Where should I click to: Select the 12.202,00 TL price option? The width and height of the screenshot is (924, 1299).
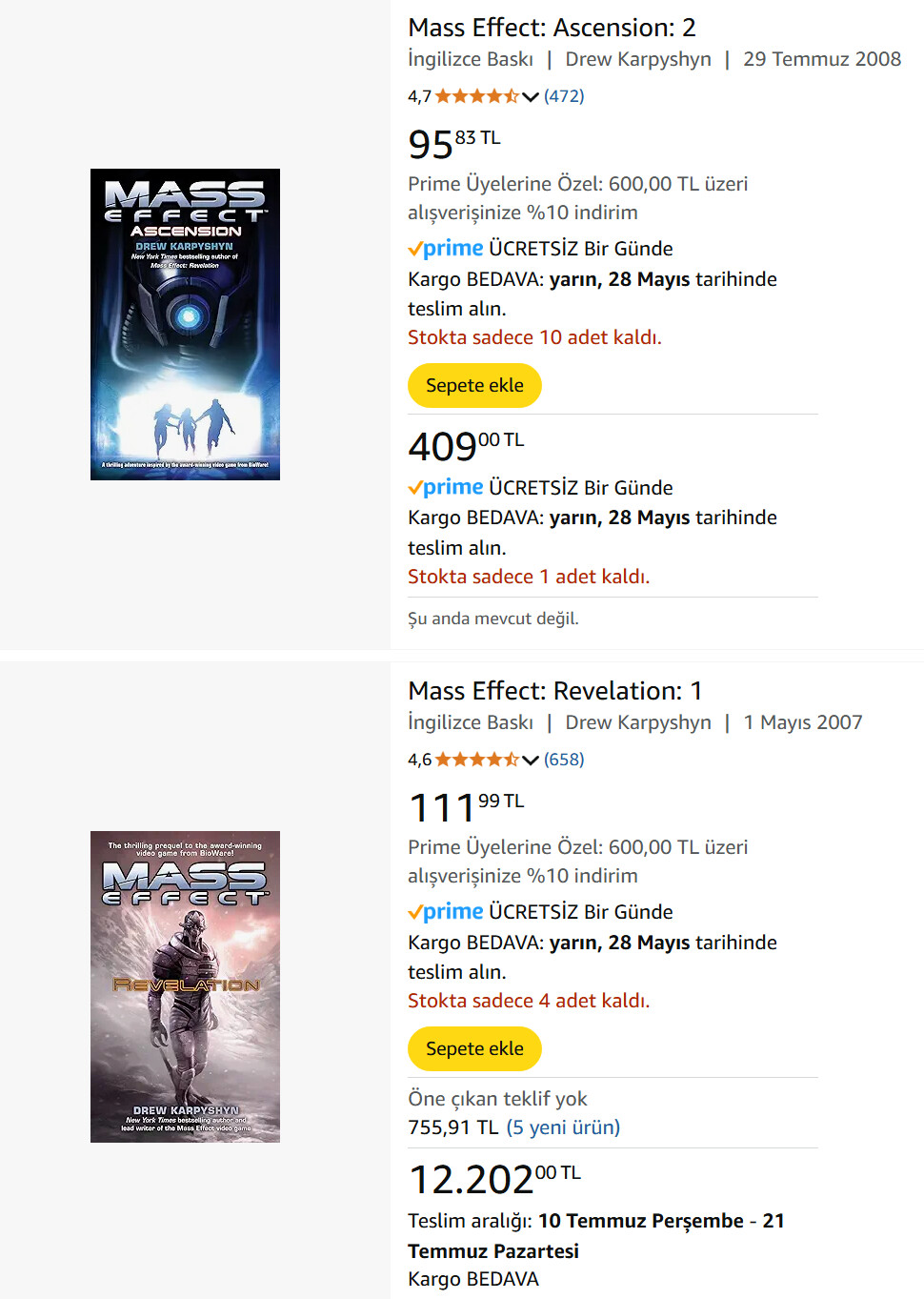[493, 1179]
